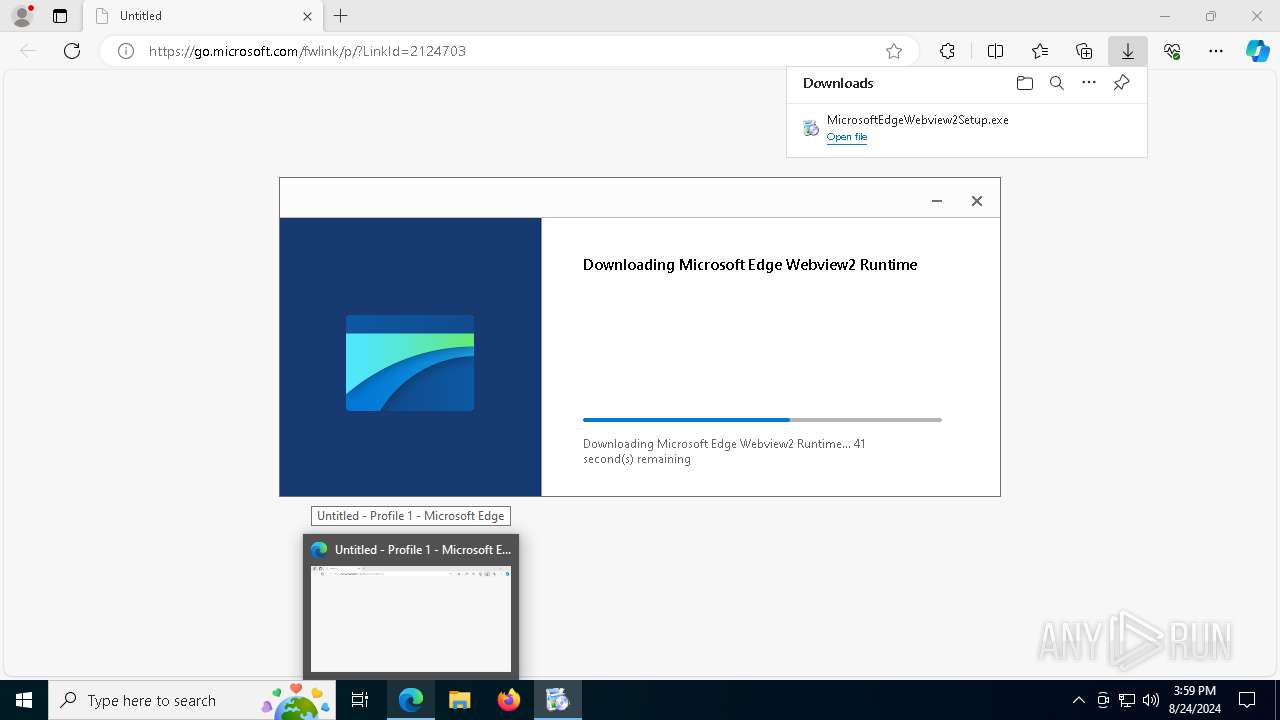1280x720 pixels.
Task: Open Browser essentials heart icon
Action: coord(1172,51)
